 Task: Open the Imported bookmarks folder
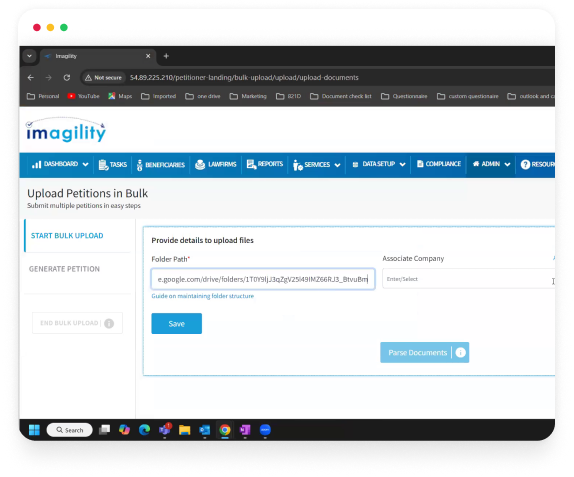[x=159, y=96]
